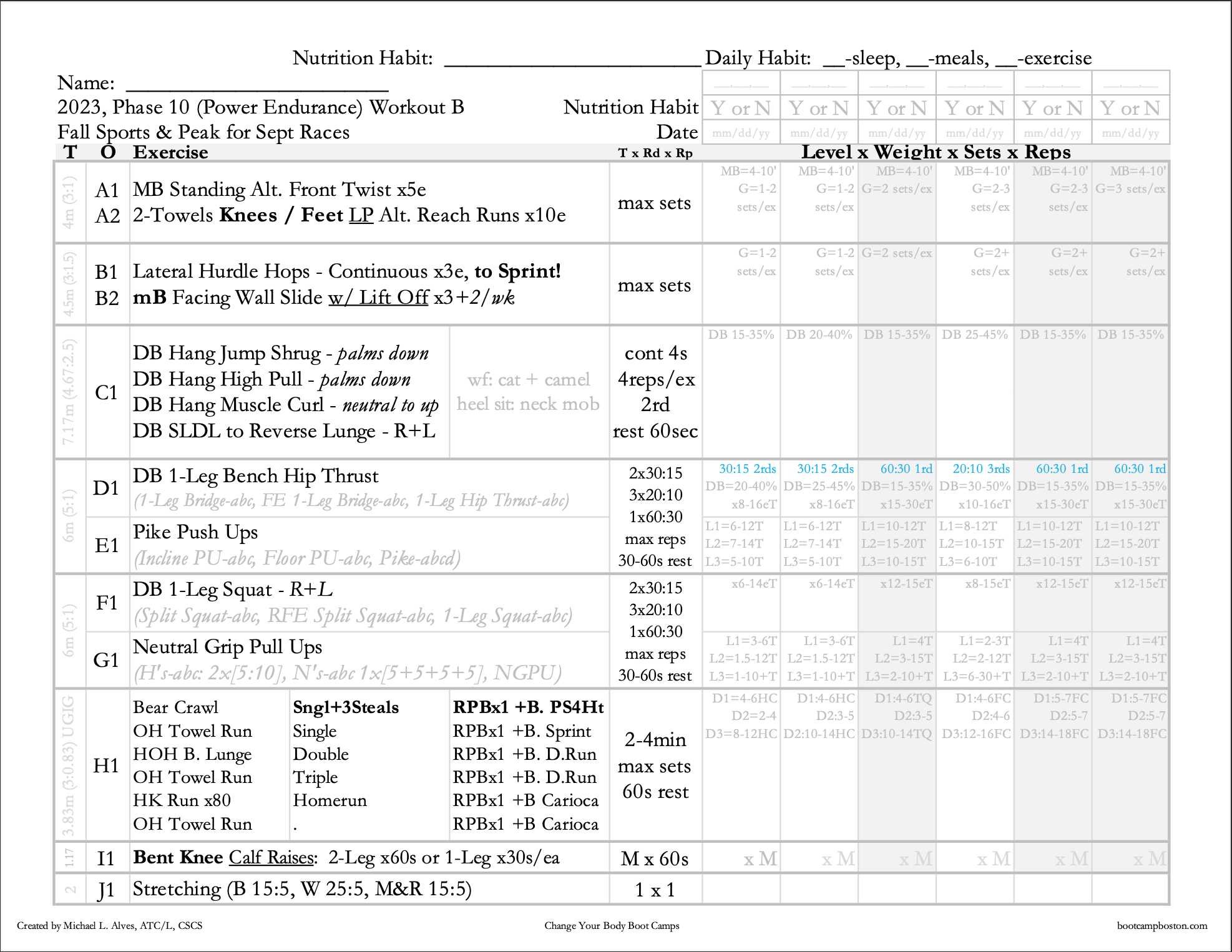Click the 'Date' row label
Image resolution: width=1232 pixels, height=952 pixels.
click(677, 132)
